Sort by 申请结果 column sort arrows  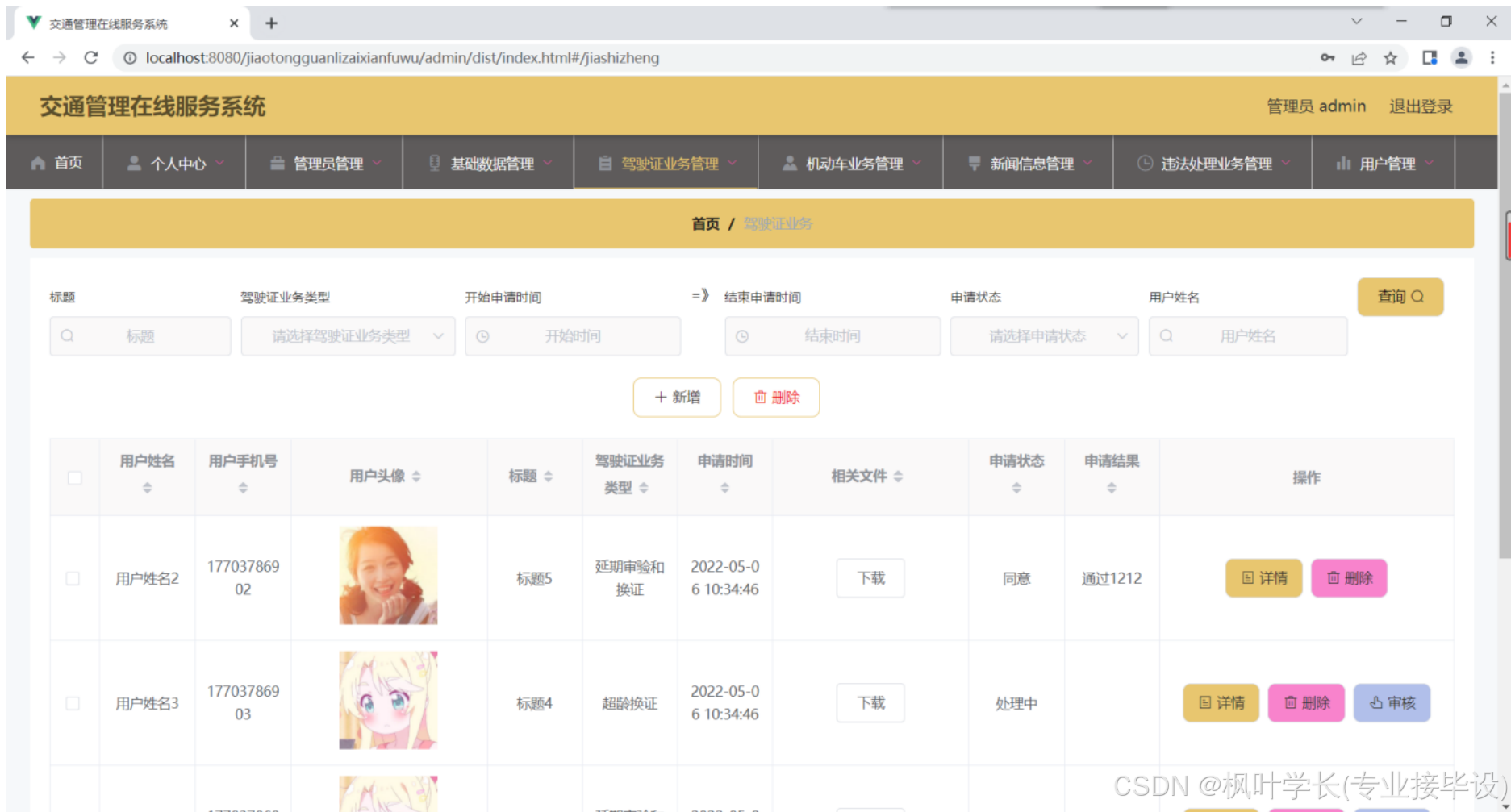click(1112, 488)
